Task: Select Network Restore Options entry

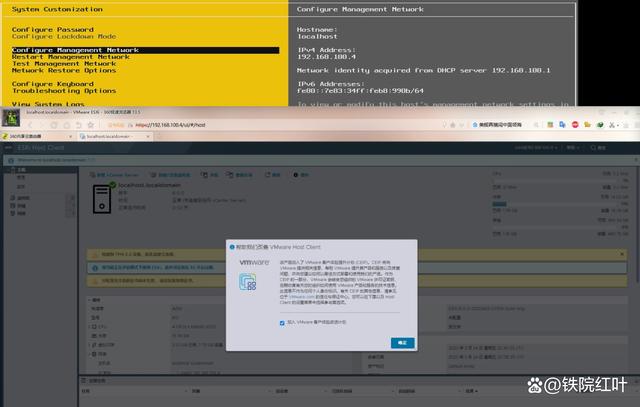Action: pyautogui.click(x=64, y=71)
